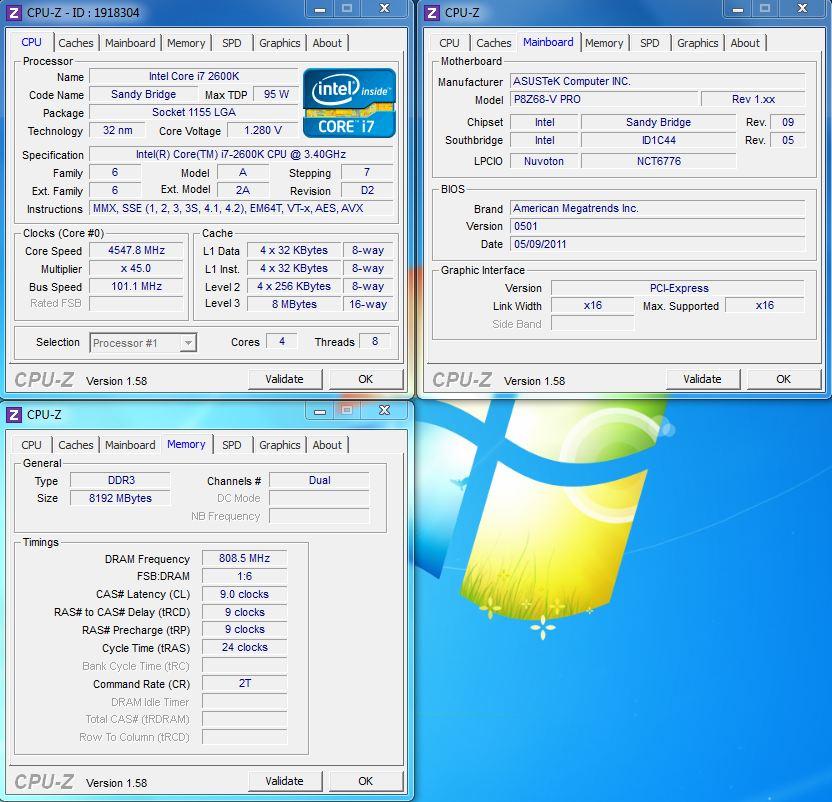Open About tab in the CPU window

pos(327,43)
